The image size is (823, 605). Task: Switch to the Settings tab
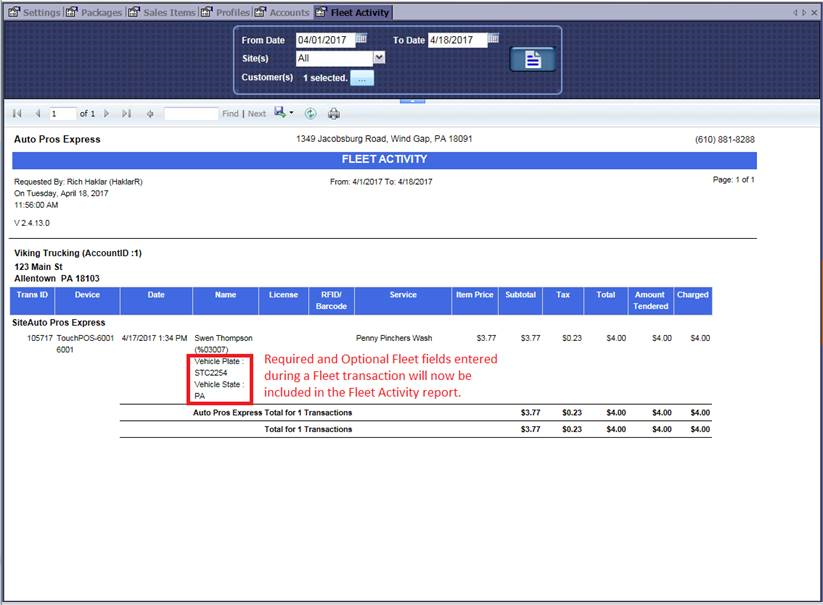(35, 12)
